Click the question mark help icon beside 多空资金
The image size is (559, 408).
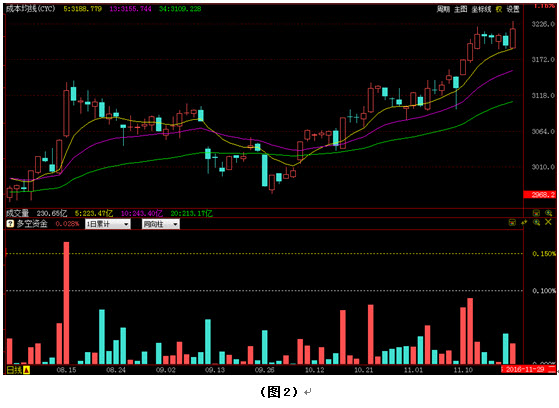pos(10,224)
